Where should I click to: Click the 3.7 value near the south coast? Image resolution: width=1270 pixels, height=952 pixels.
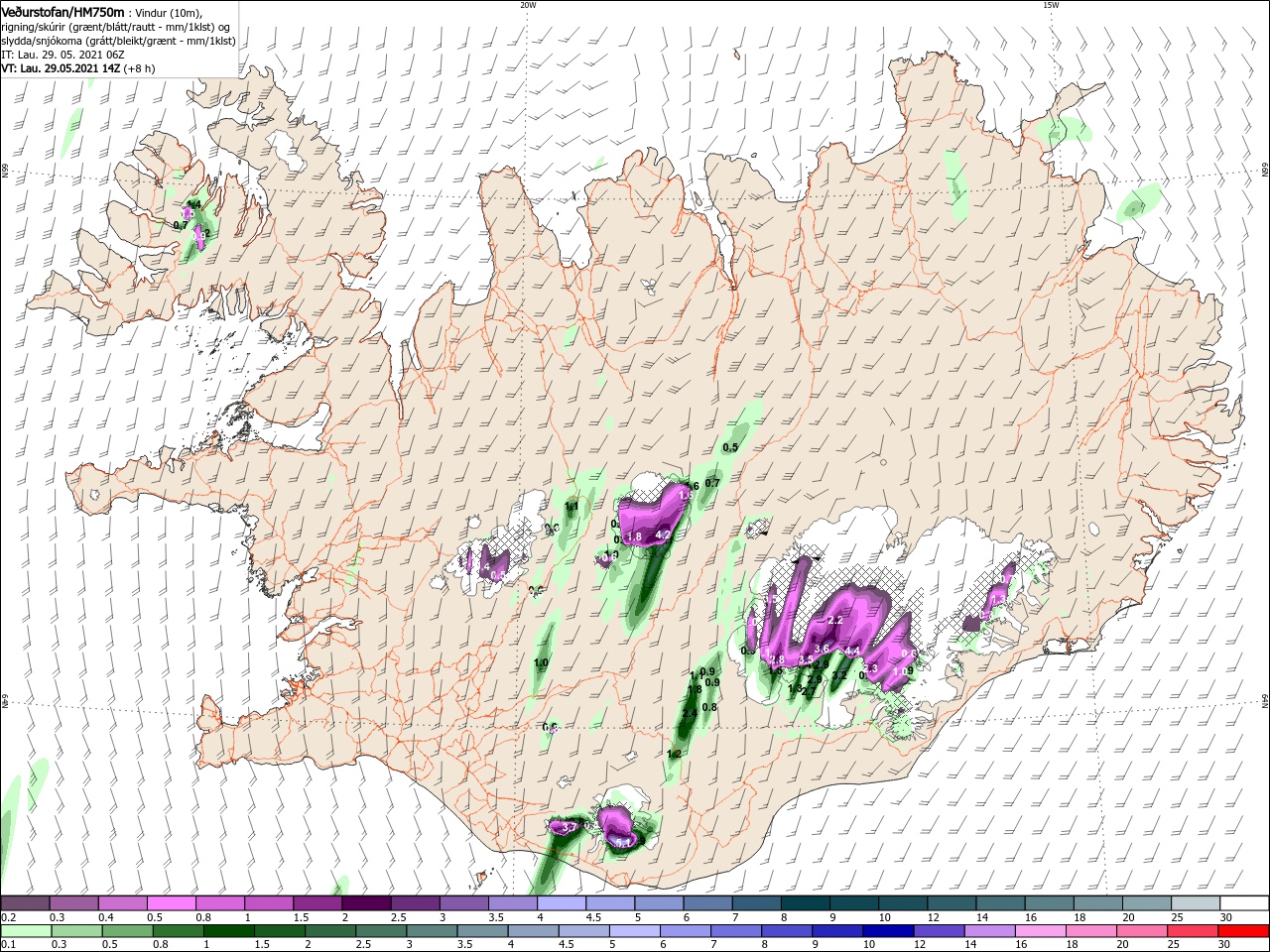click(x=569, y=827)
